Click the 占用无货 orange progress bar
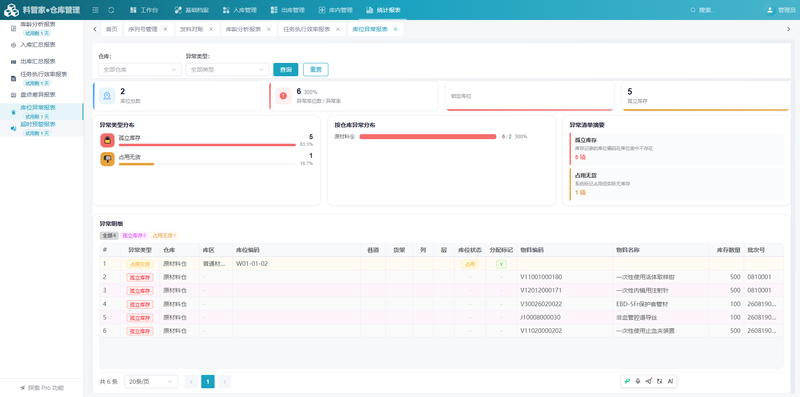 136,164
